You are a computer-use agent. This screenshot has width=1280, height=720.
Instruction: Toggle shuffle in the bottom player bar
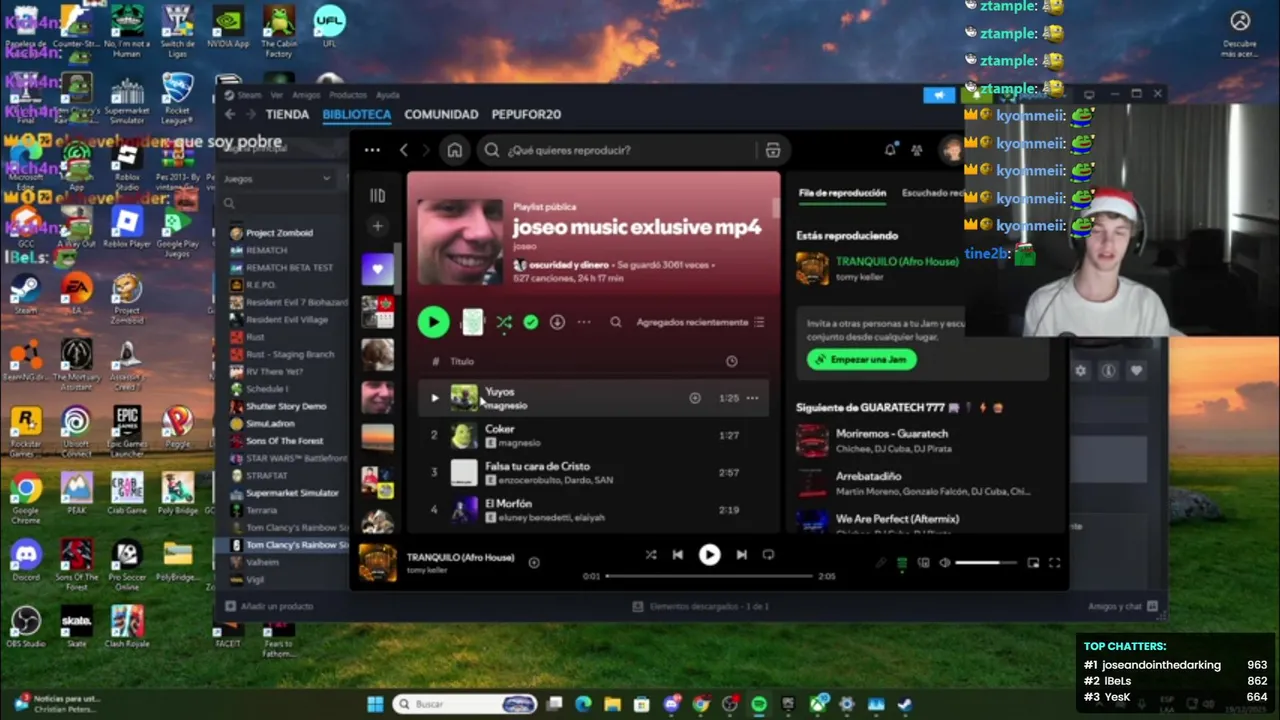pos(651,554)
